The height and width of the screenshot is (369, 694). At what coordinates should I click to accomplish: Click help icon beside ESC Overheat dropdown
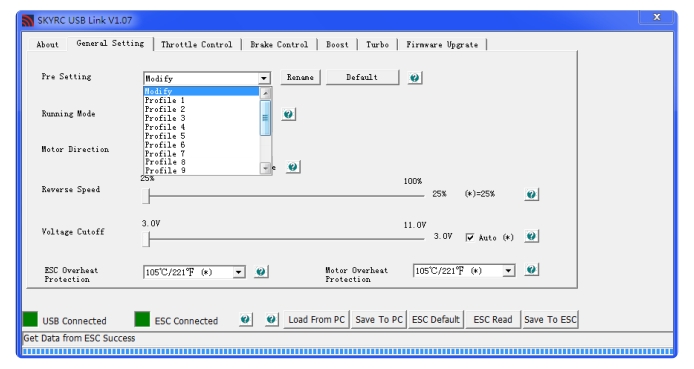coord(261,272)
